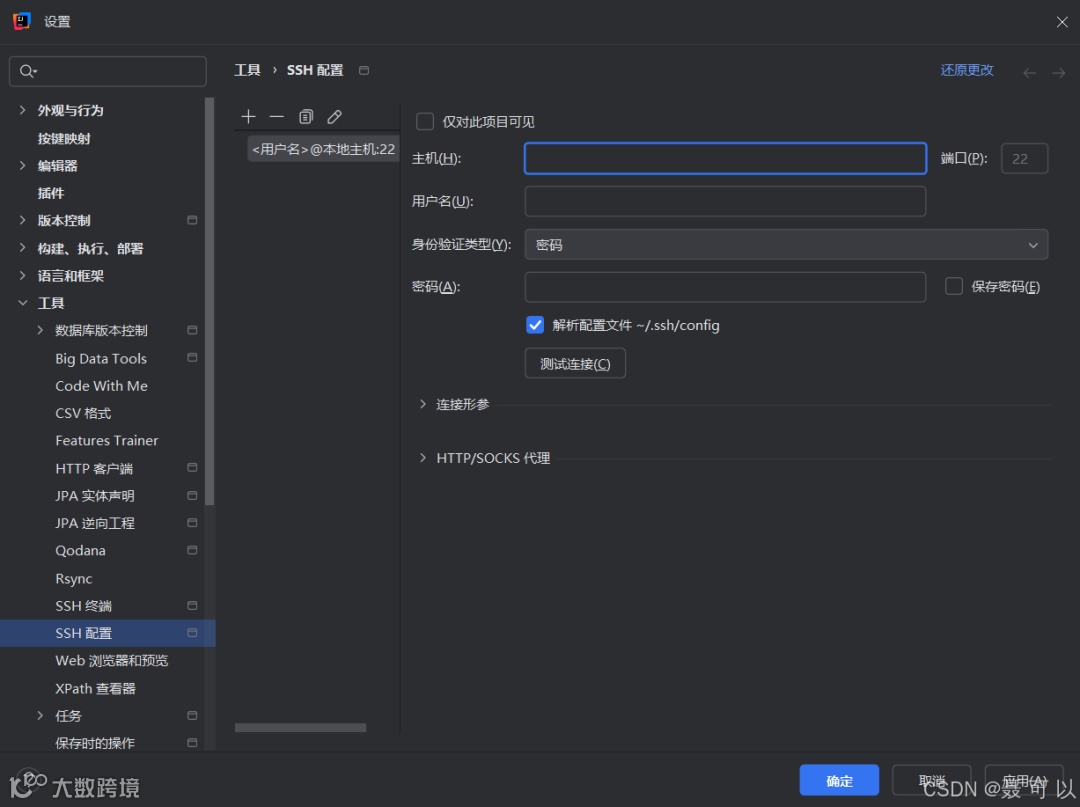Click the forward navigation arrow

1059,72
